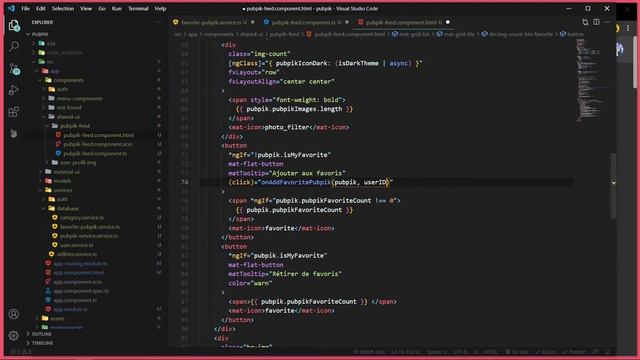The width and height of the screenshot is (640, 360).
Task: Click the unsaved dot on pubpik-feed.component.html tab
Action: (448, 22)
